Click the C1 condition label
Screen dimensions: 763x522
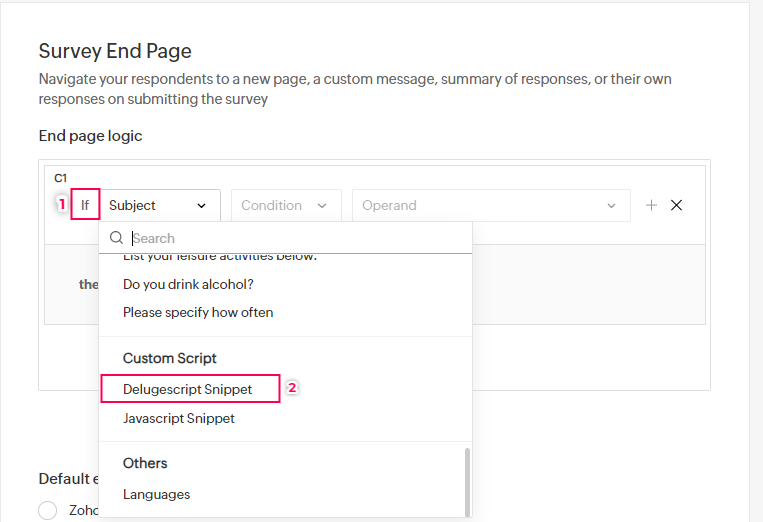[x=60, y=178]
